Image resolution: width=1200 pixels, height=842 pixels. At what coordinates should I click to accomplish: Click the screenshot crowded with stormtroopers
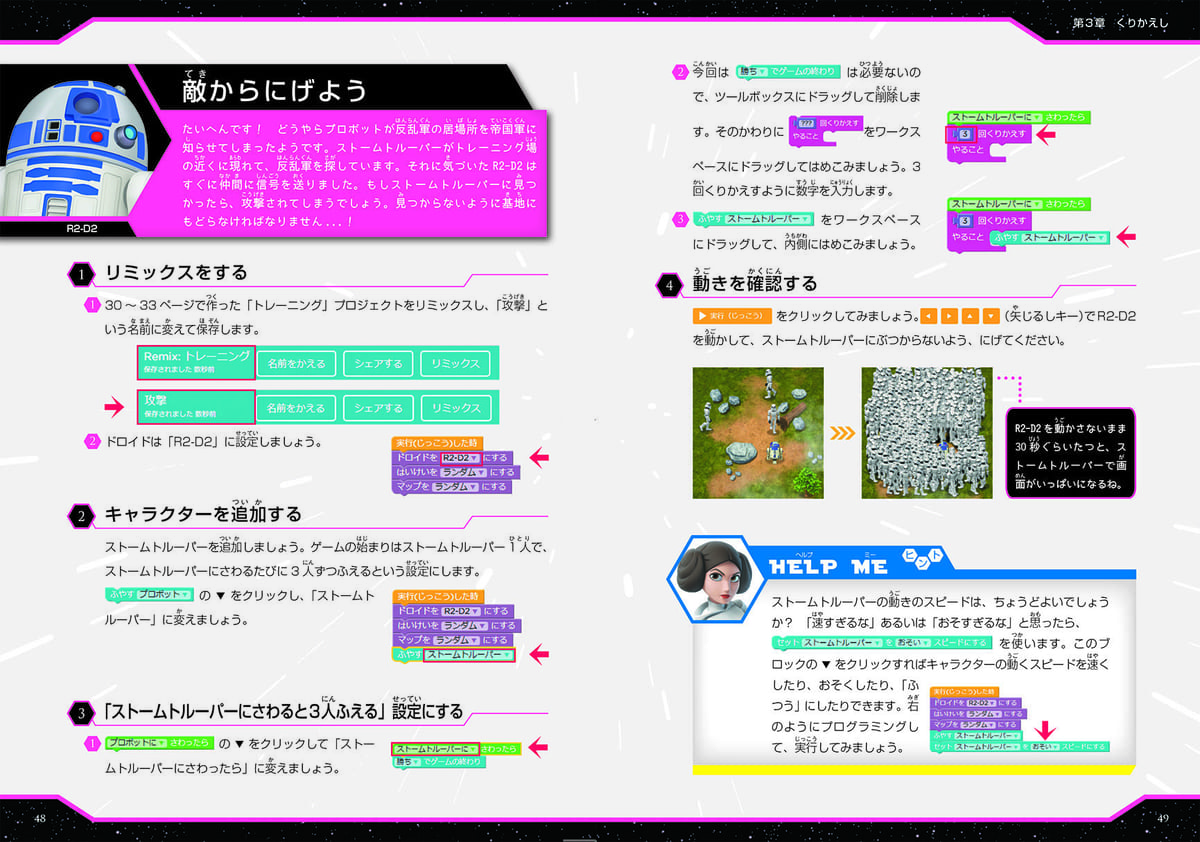point(927,433)
